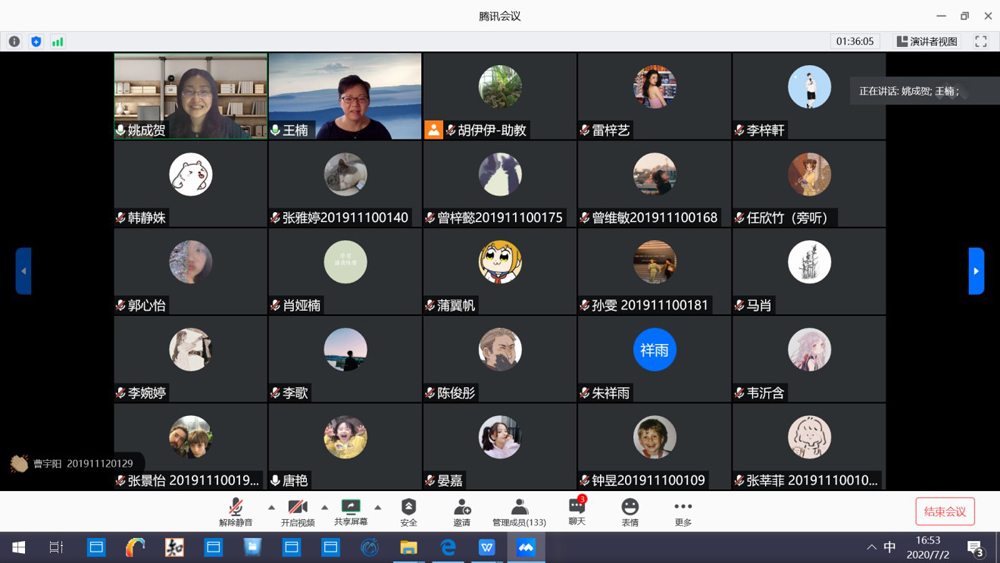Open the Security (安全) shield icon
This screenshot has width=1000, height=563.
408,511
